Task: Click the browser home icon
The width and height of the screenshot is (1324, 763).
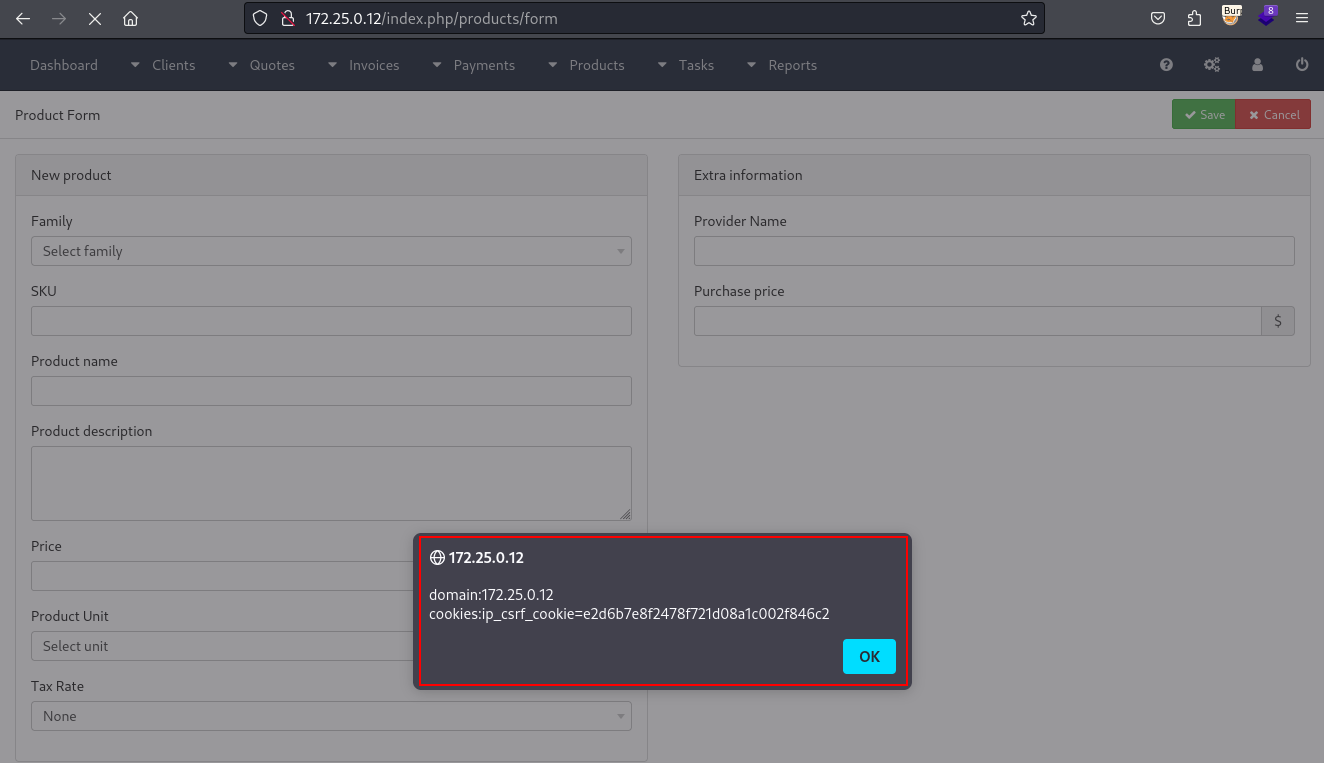Action: click(x=130, y=18)
